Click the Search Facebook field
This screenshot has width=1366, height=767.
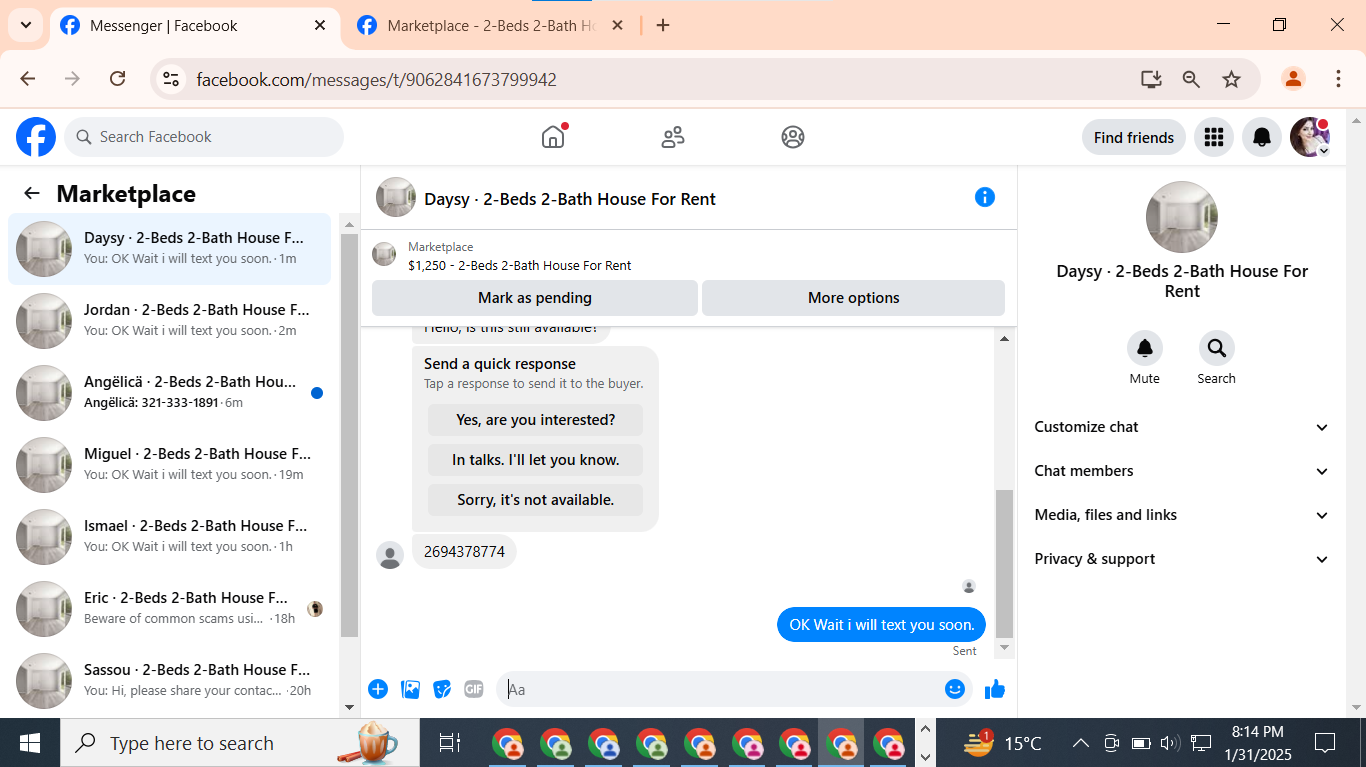[204, 137]
